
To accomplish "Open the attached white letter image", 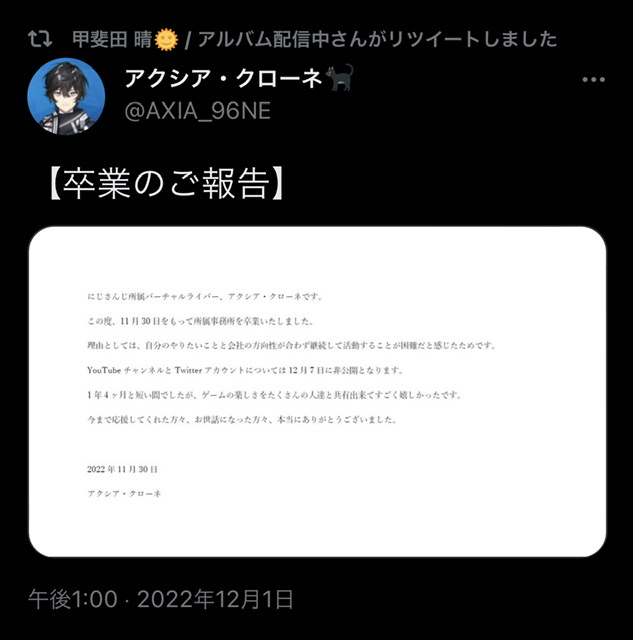I will tap(317, 392).
